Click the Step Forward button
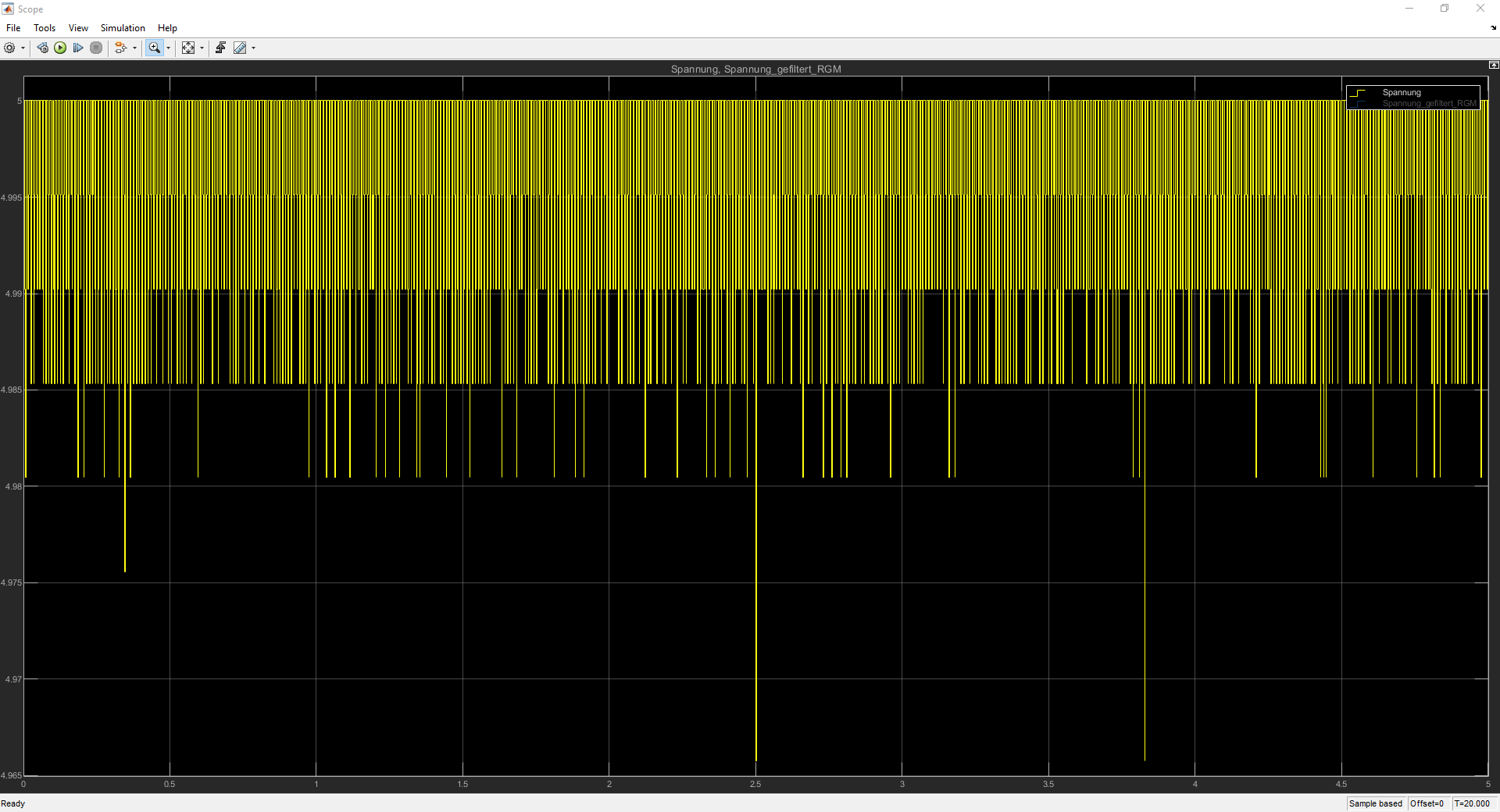1500x812 pixels. 78,48
